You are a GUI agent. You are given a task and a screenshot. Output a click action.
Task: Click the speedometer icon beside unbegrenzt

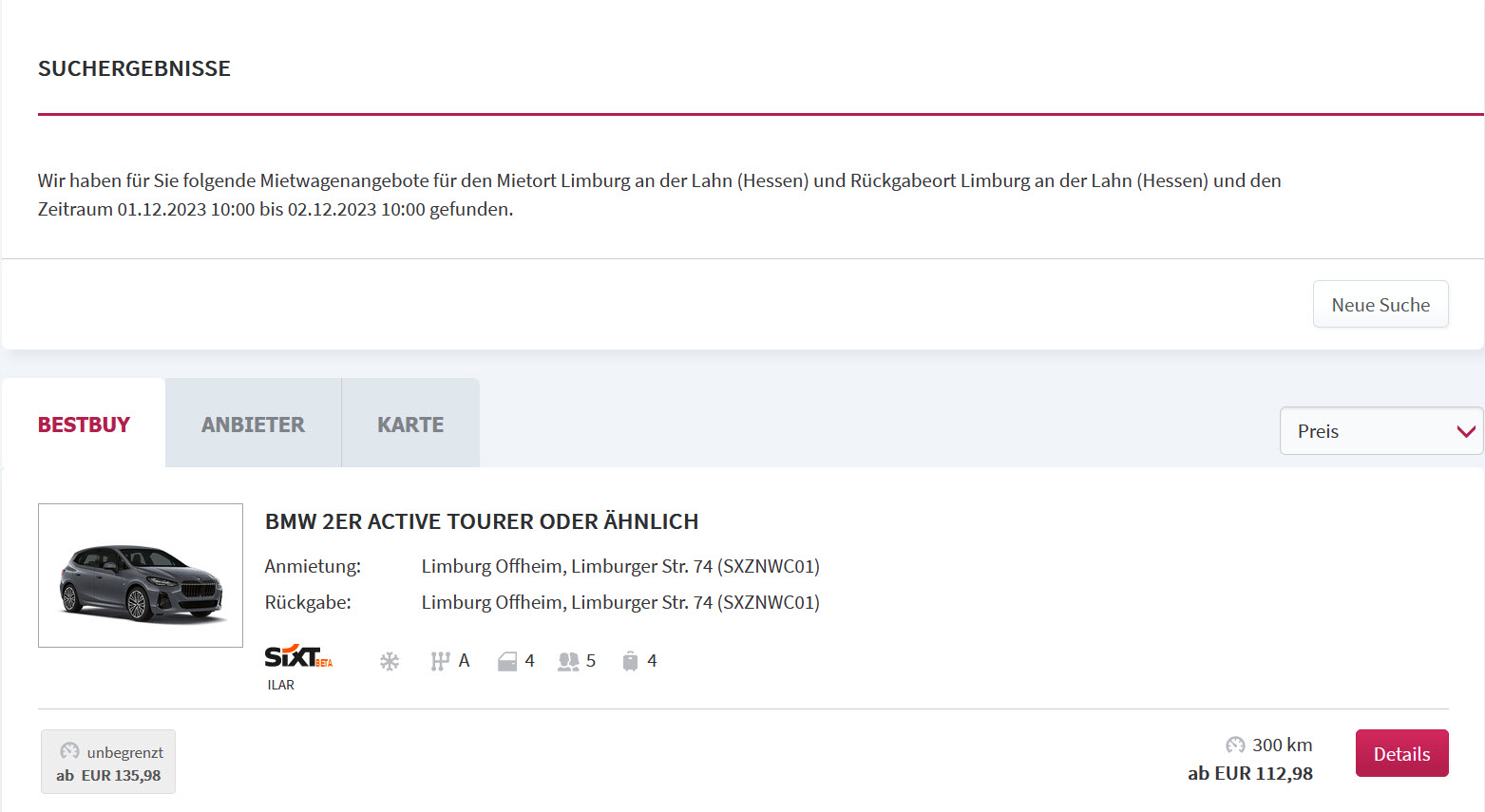tap(69, 751)
